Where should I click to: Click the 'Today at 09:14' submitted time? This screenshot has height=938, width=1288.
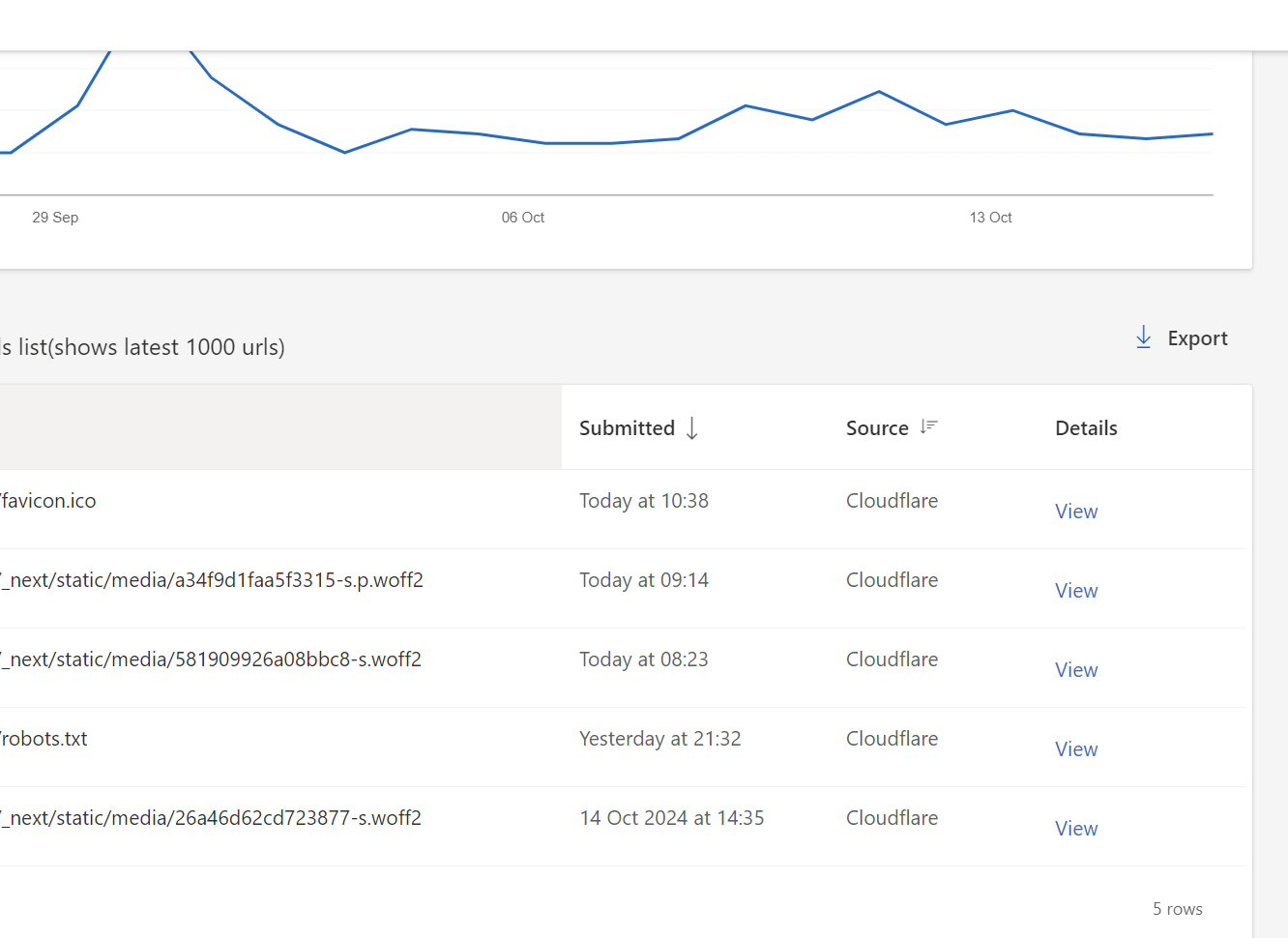click(x=644, y=580)
